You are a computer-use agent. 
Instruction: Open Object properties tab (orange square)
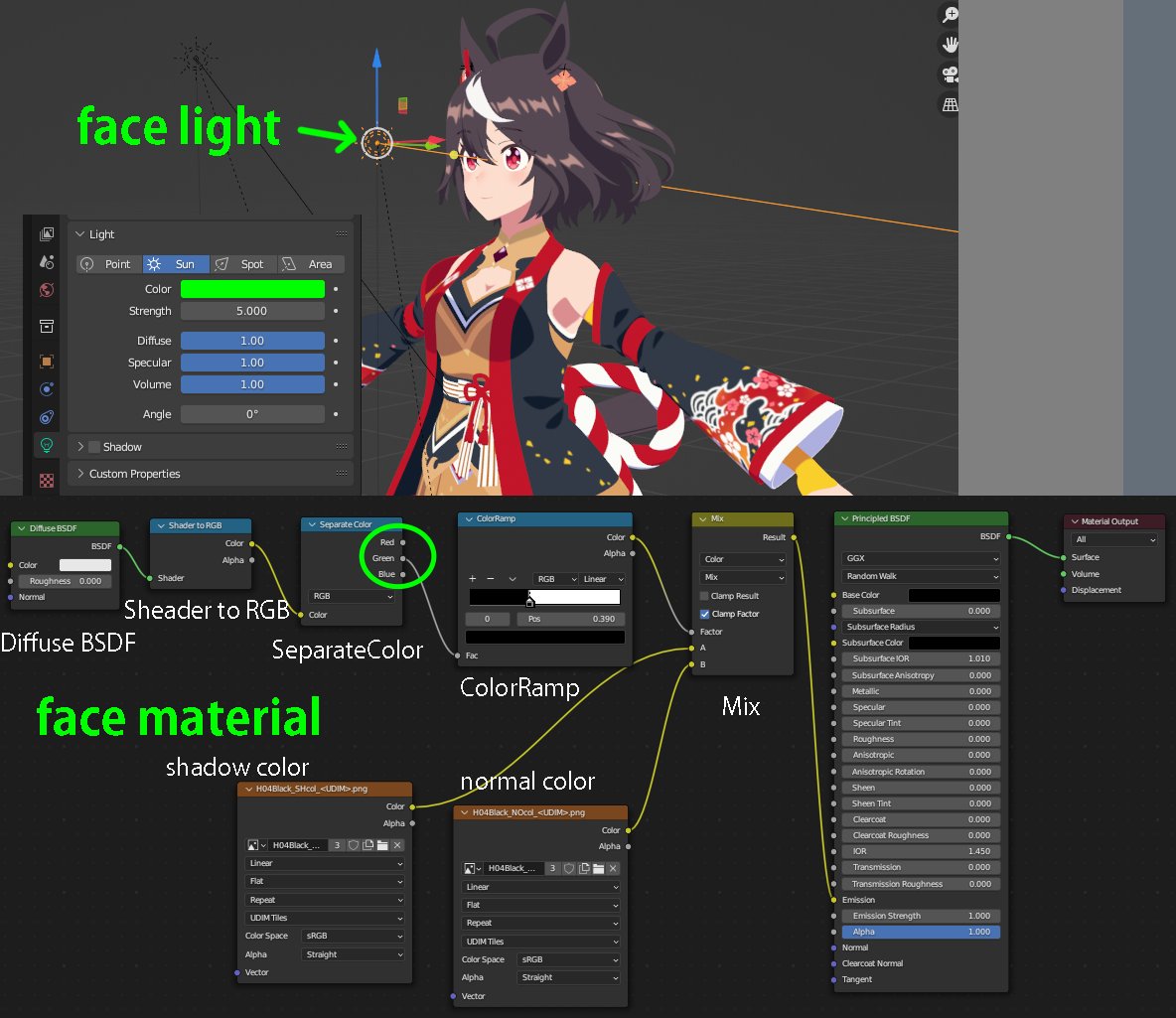[x=47, y=362]
